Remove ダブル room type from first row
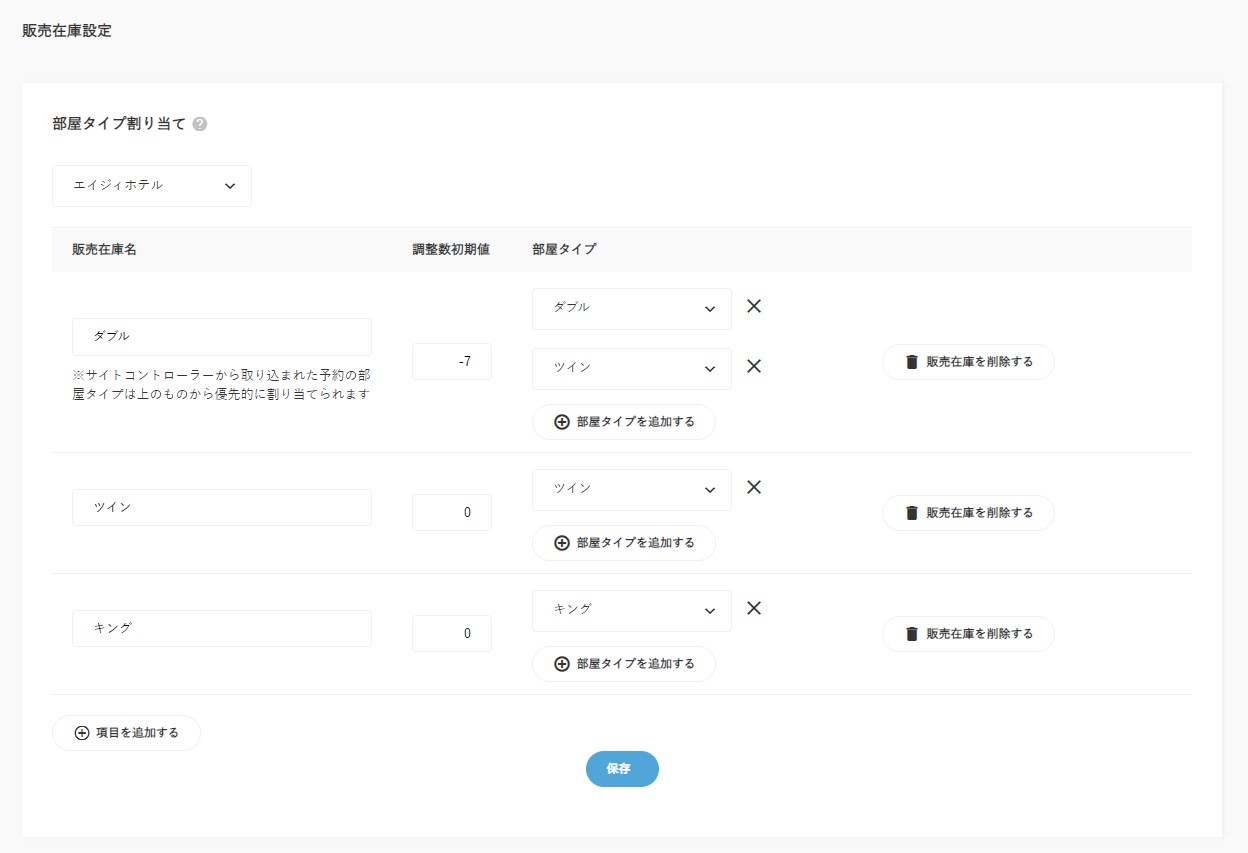Screen dimensions: 1248x853 point(754,306)
